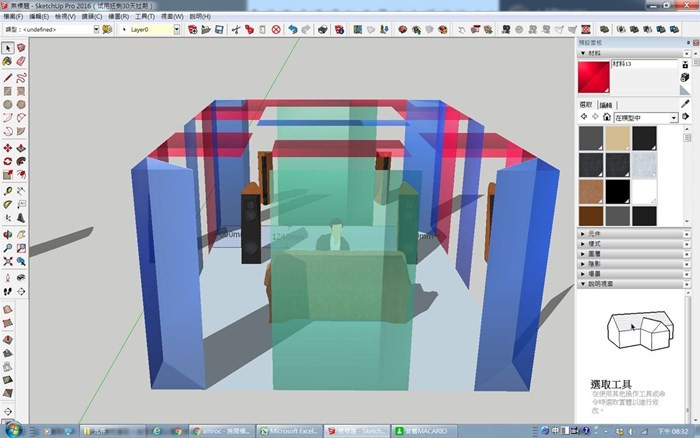Screen dimensions: 700x438
Task: Click the Windows Start orb
Action: (12, 430)
